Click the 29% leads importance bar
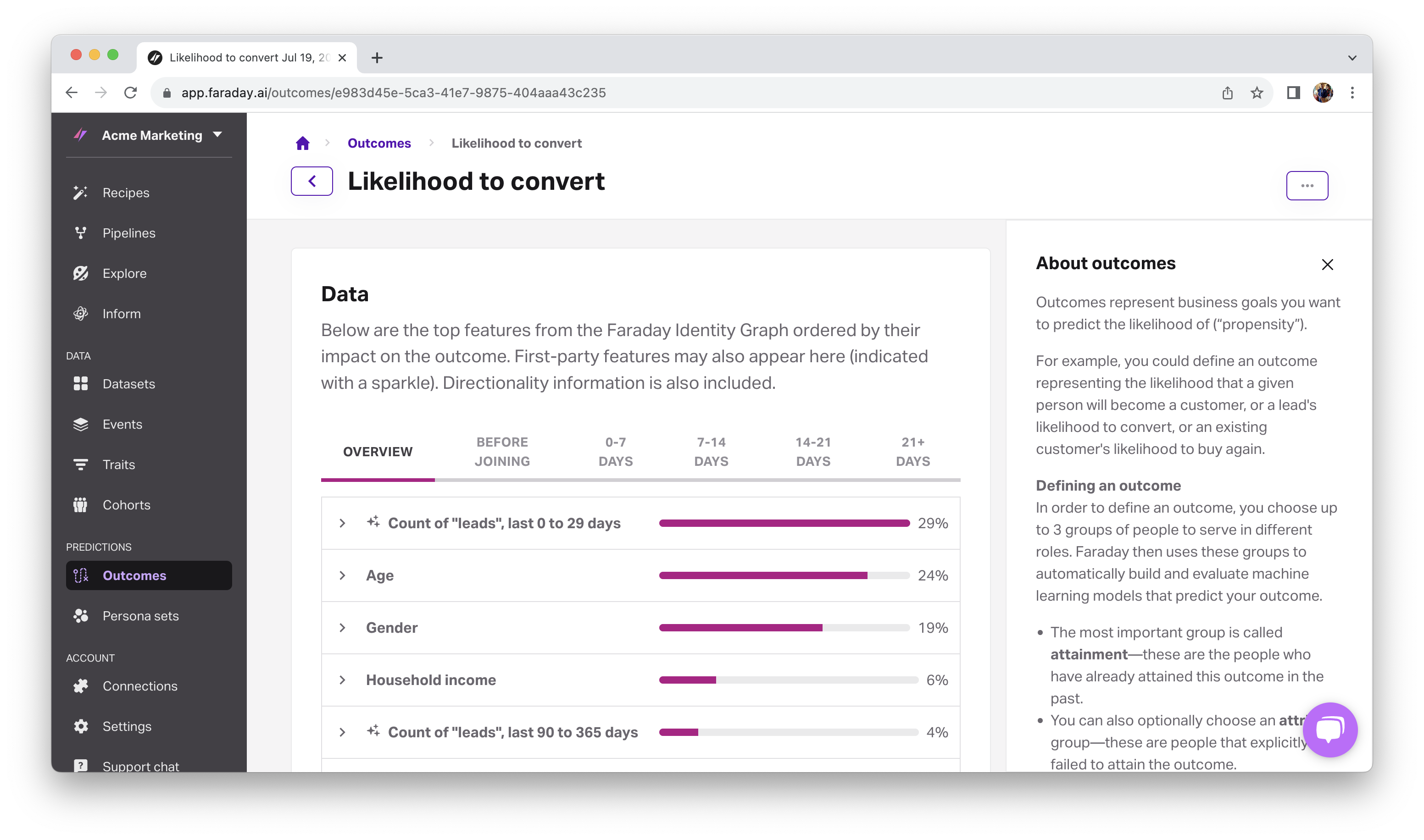This screenshot has width=1424, height=840. click(784, 523)
